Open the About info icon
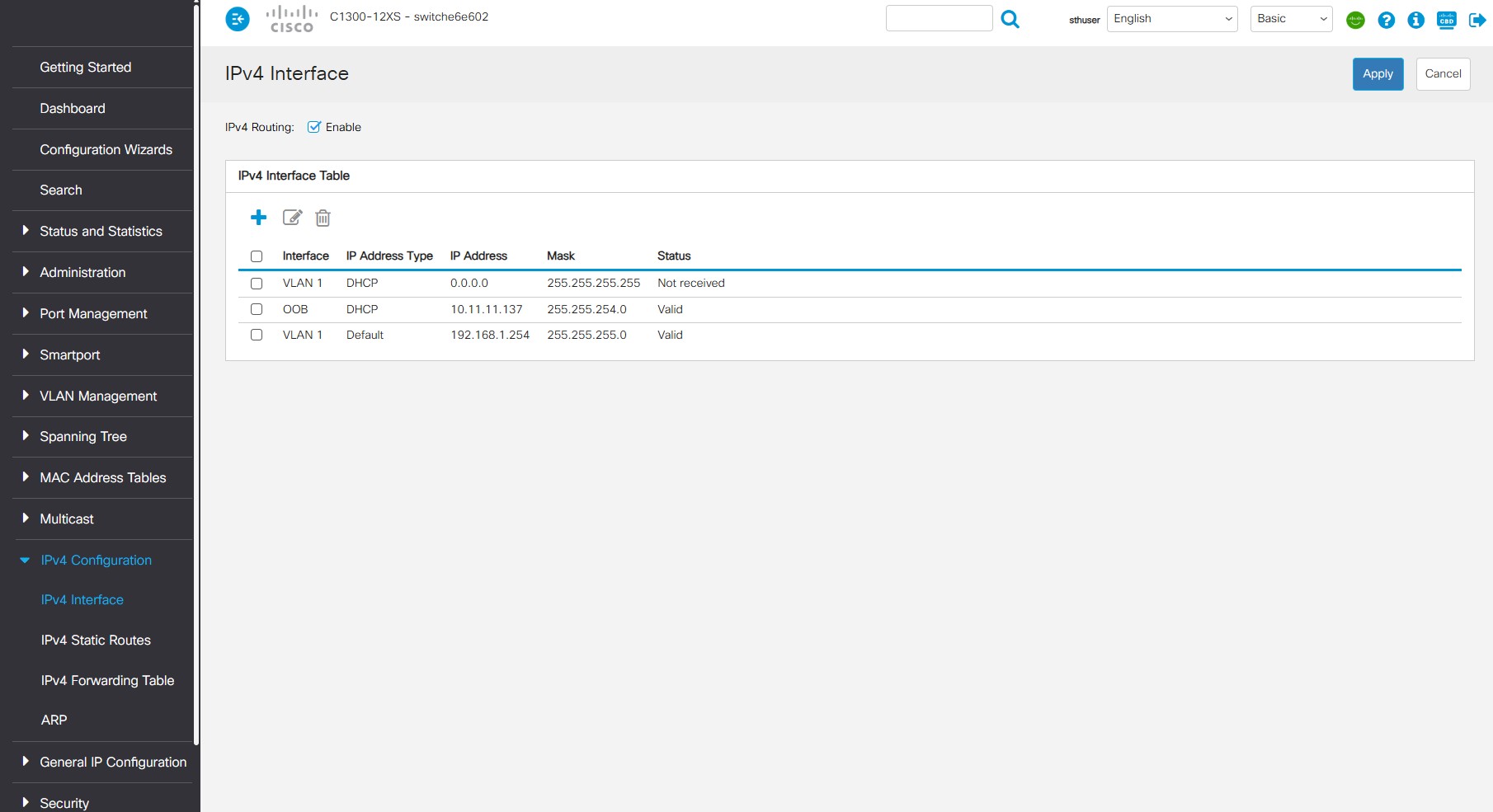 1415,20
